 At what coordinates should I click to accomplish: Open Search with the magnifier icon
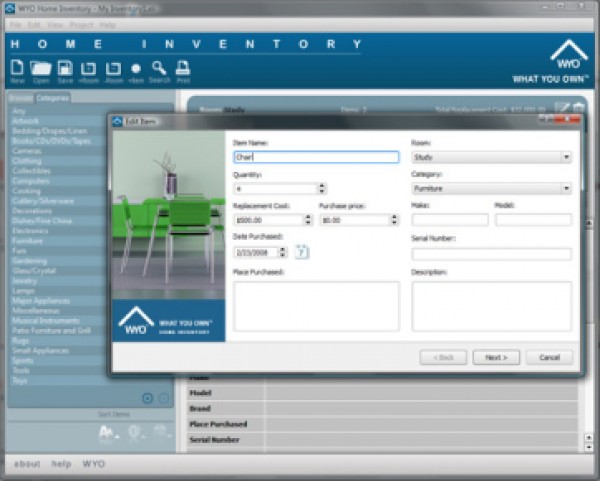[x=159, y=72]
